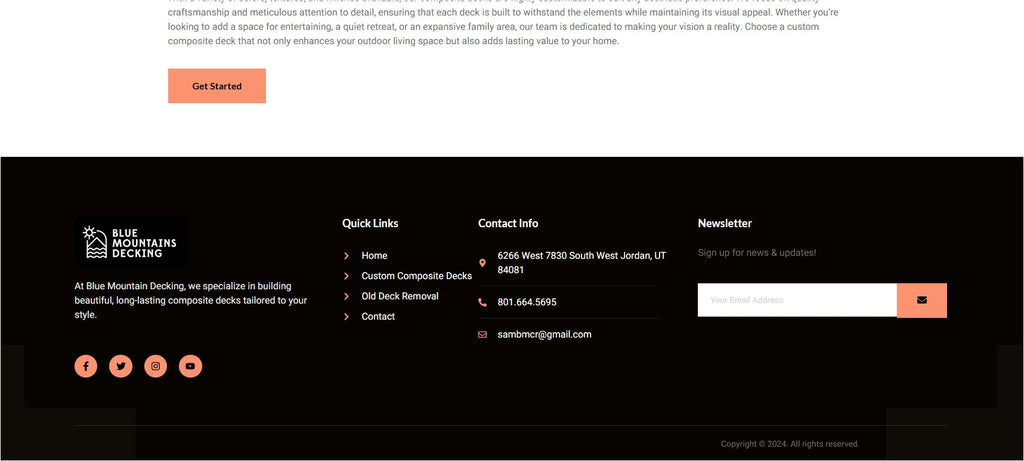
Task: Click the newsletter envelope submit button
Action: [921, 300]
